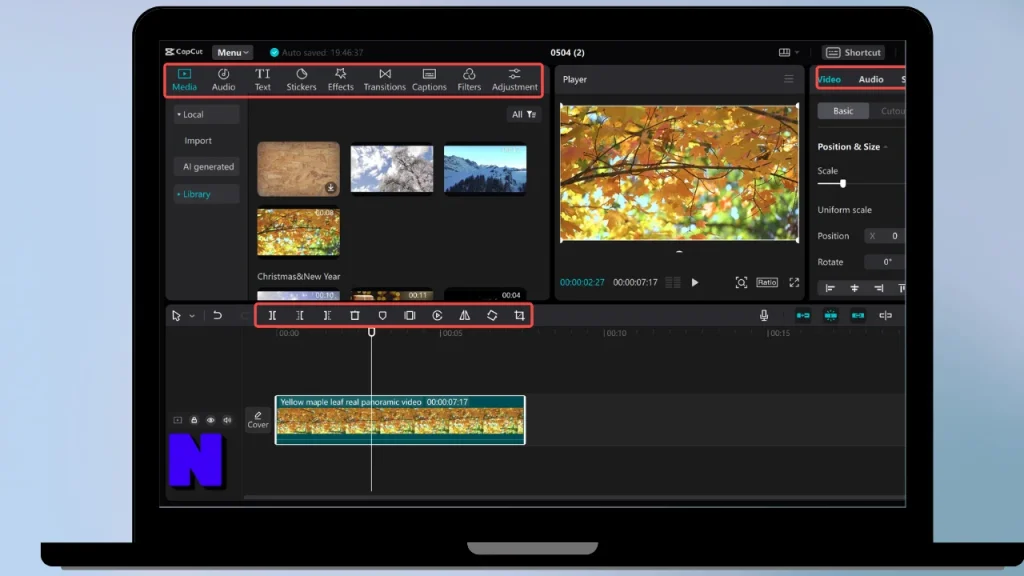Click the Player panel hamburger menu icon
This screenshot has width=1024, height=576.
coord(789,79)
